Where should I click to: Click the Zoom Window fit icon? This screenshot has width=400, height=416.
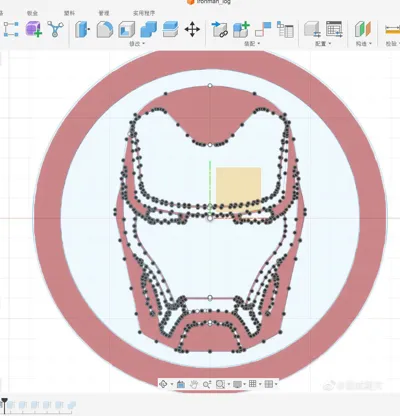click(220, 384)
